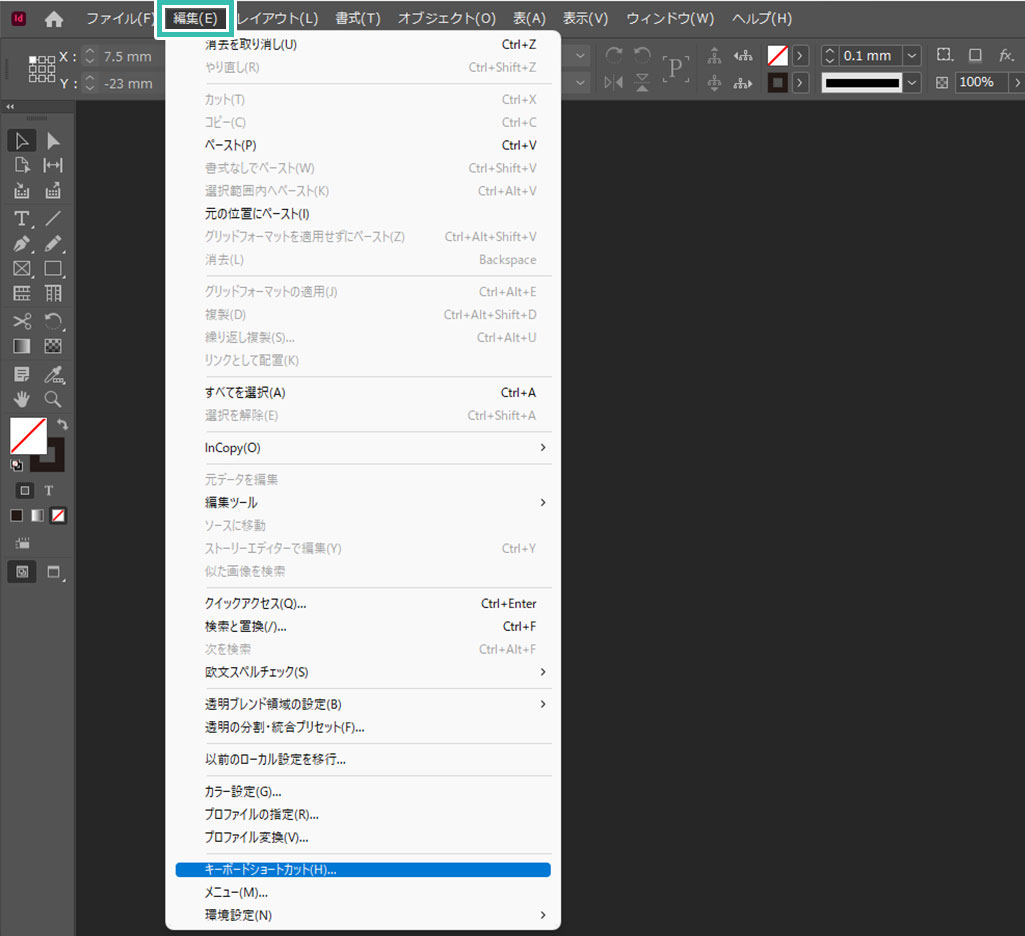Viewport: 1025px width, 936px height.
Task: Select the Gradient tool
Action: (x=22, y=345)
